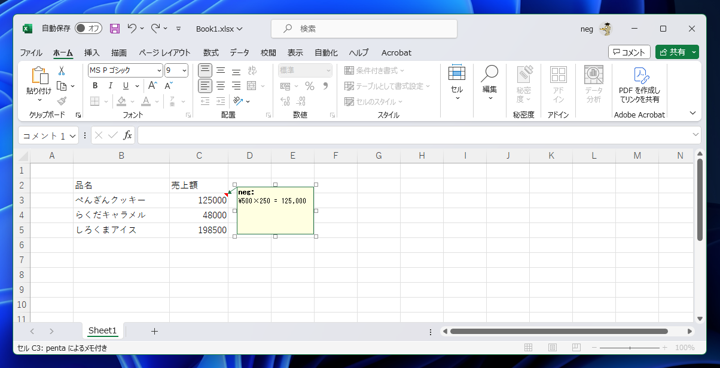Toggle AutoSave switch on

pos(88,28)
